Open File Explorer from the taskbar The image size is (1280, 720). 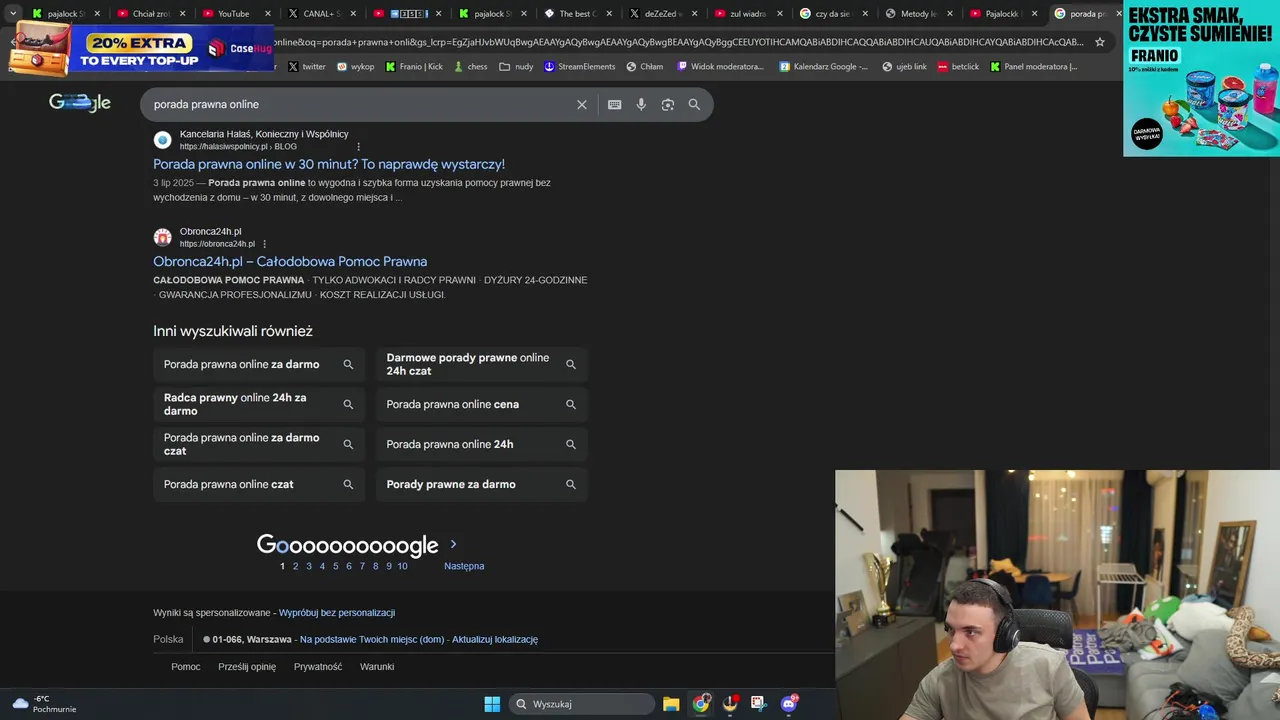(671, 704)
